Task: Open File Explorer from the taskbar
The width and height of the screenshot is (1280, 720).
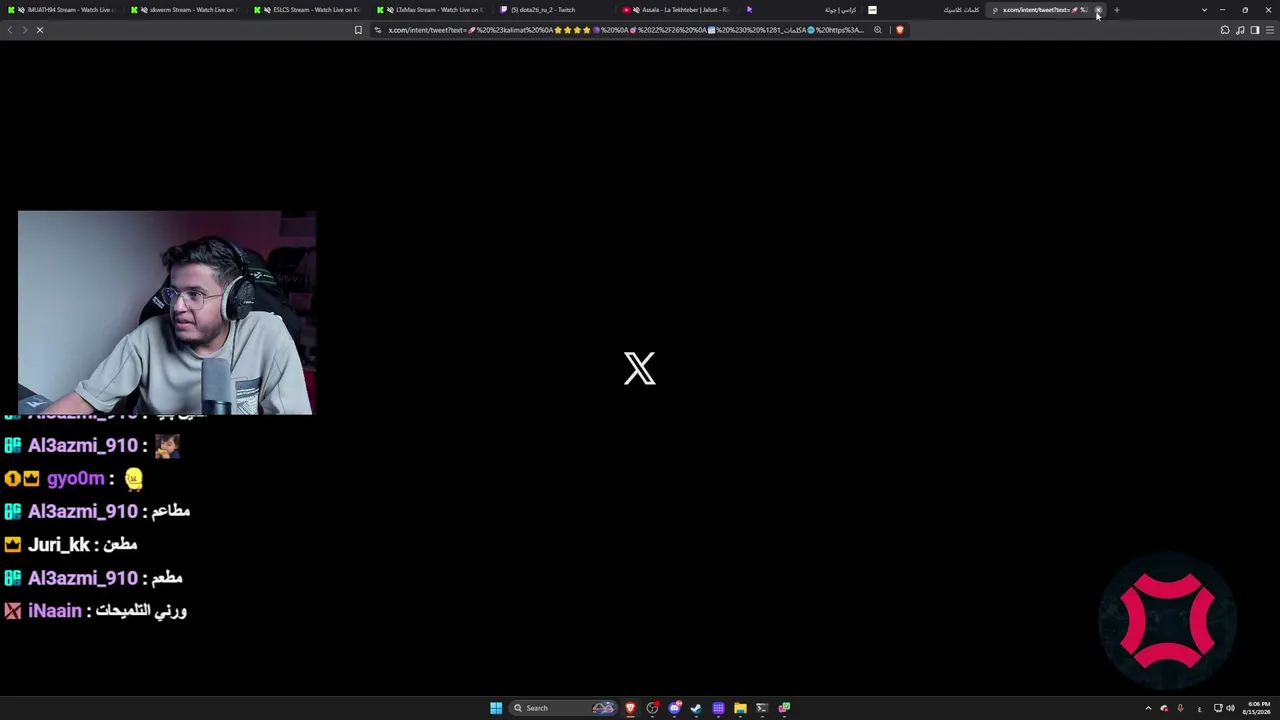Action: coord(740,708)
